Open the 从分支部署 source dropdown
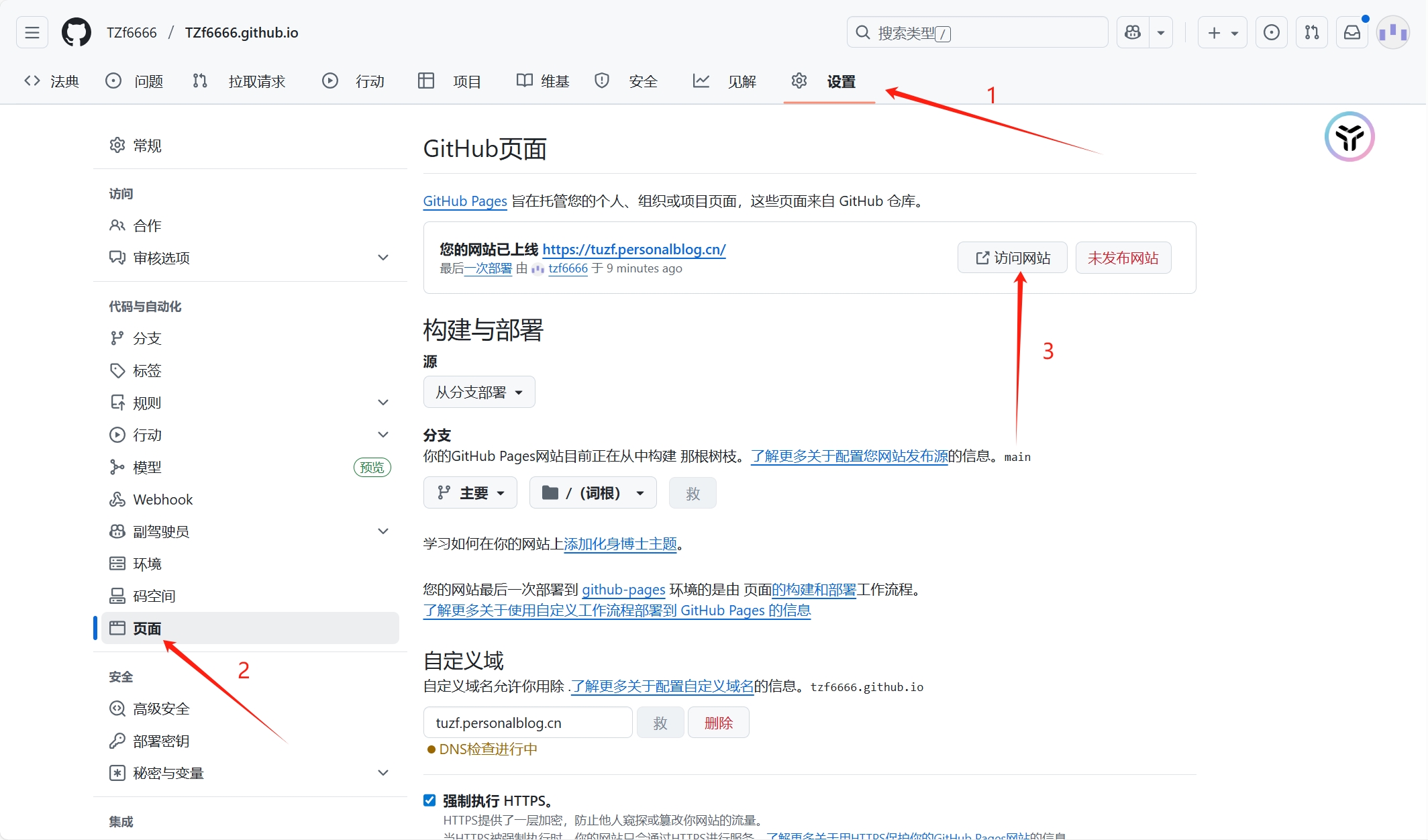Image resolution: width=1428 pixels, height=840 pixels. pyautogui.click(x=478, y=392)
